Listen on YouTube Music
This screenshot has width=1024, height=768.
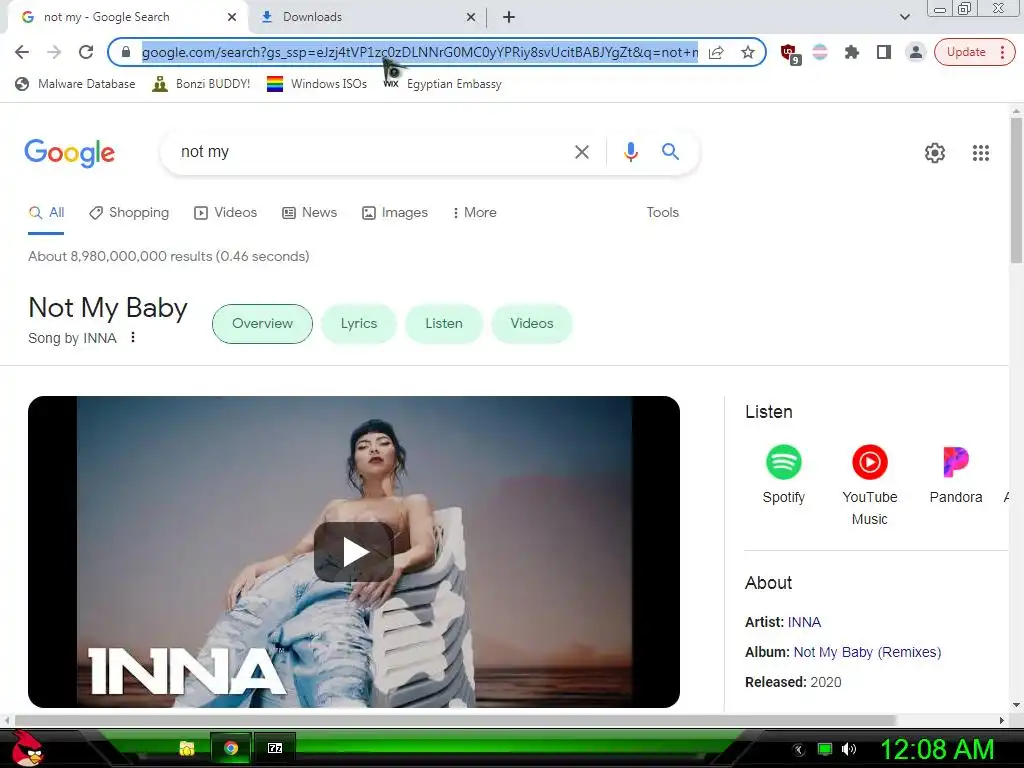coord(869,485)
